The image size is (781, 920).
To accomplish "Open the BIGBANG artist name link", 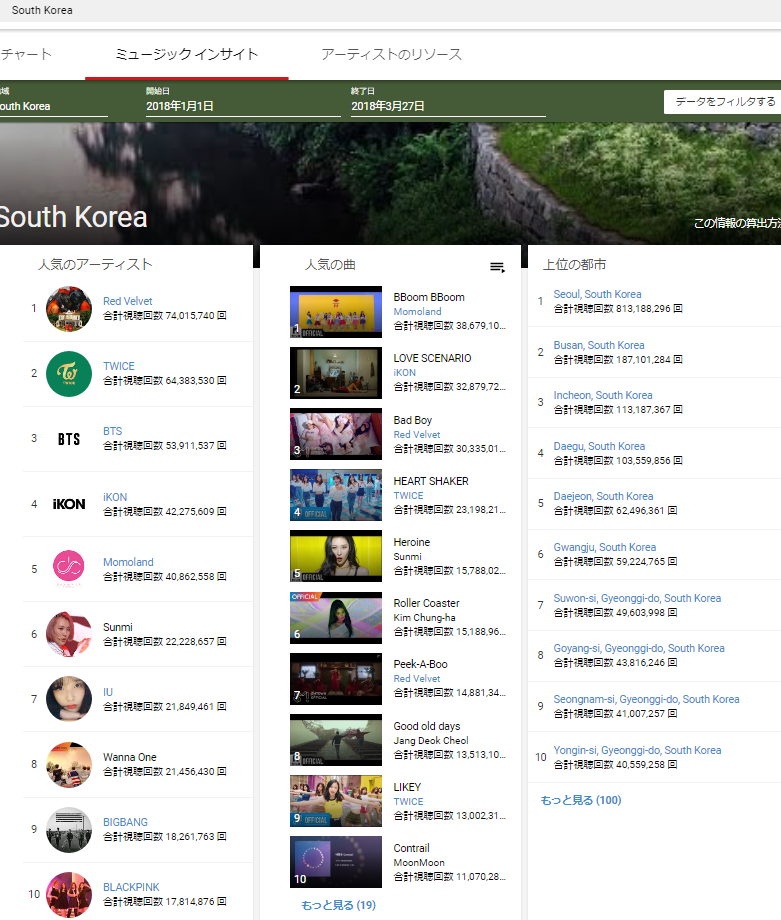I will point(126,822).
